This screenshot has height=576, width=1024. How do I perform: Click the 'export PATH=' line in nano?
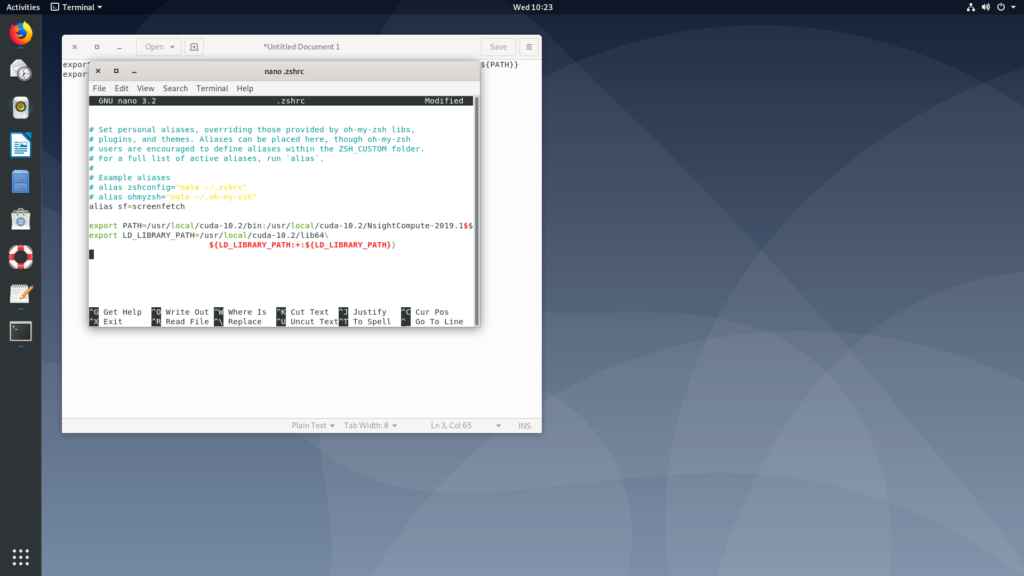click(281, 226)
